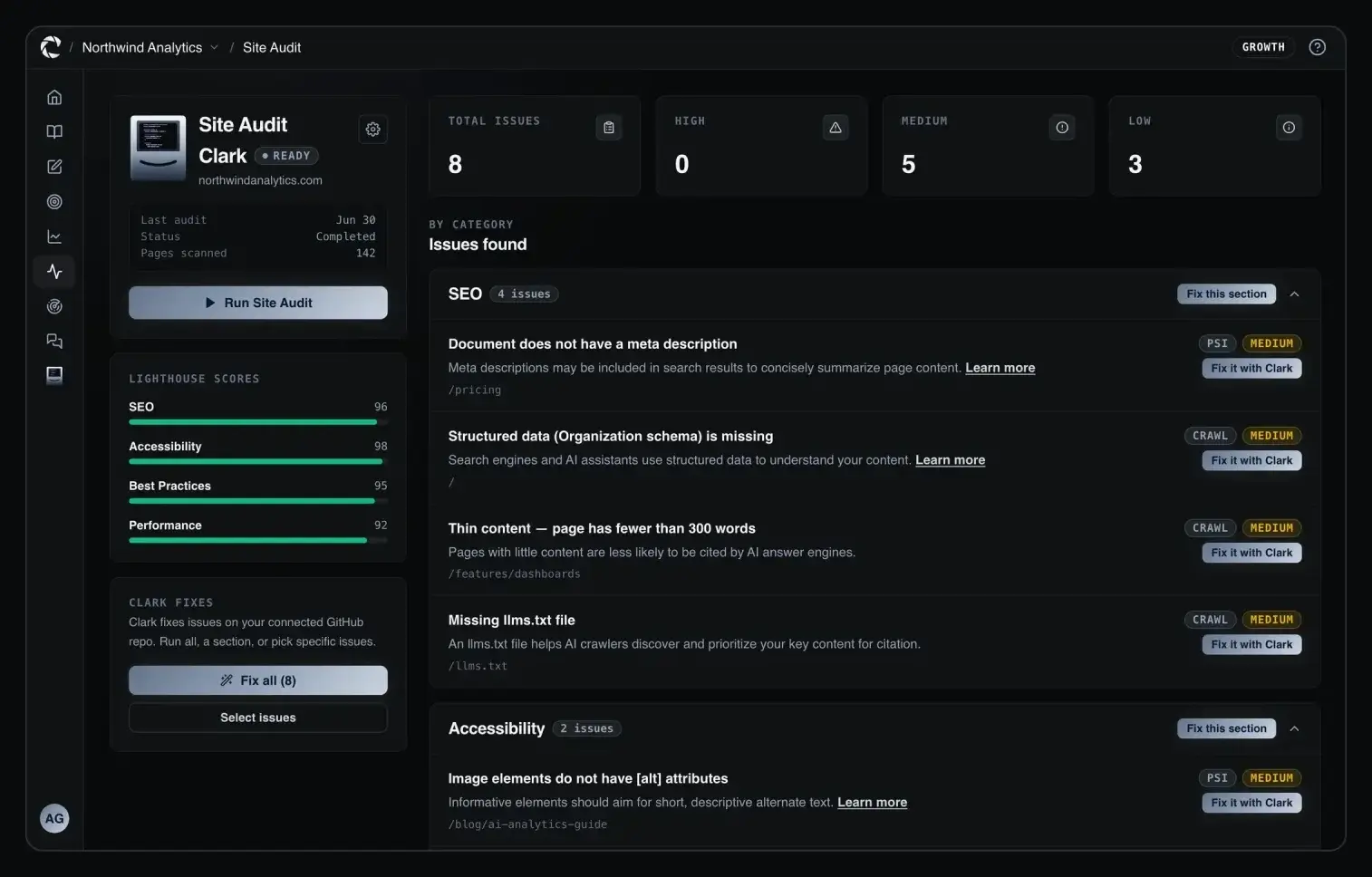
Task: Click the '4 issues' count badge
Action: [x=524, y=294]
